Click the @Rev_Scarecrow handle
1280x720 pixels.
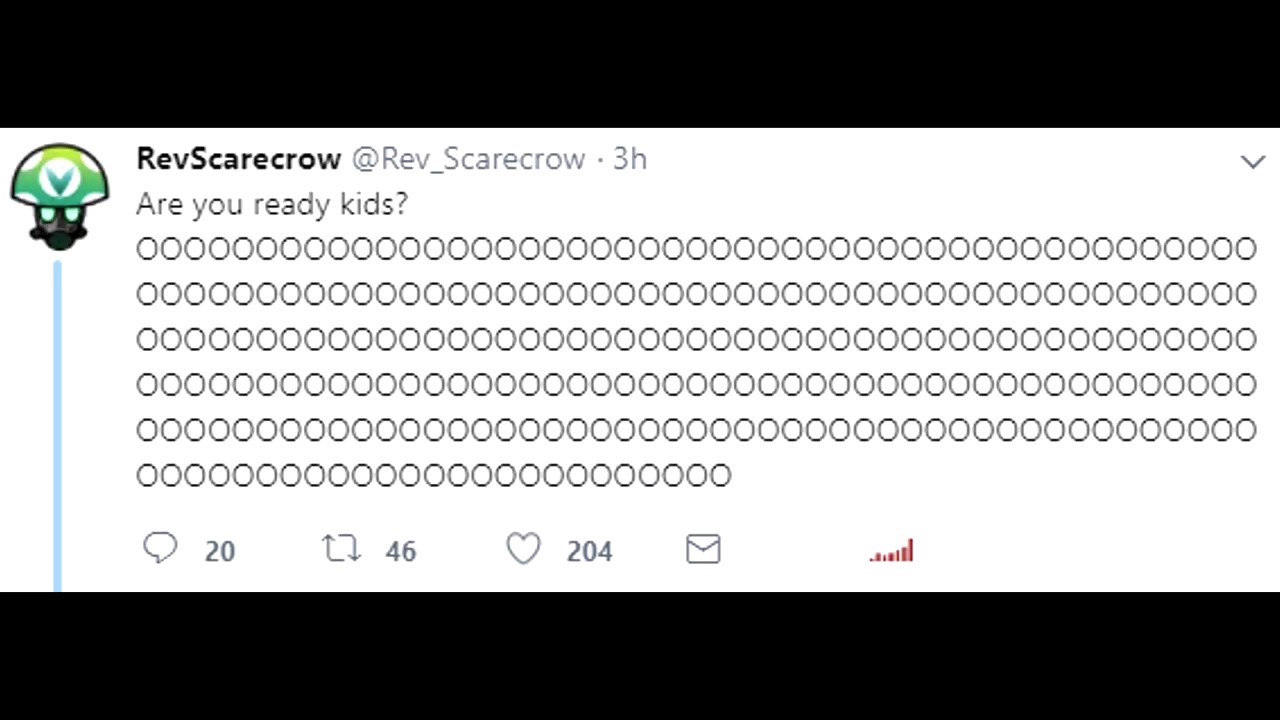point(467,159)
